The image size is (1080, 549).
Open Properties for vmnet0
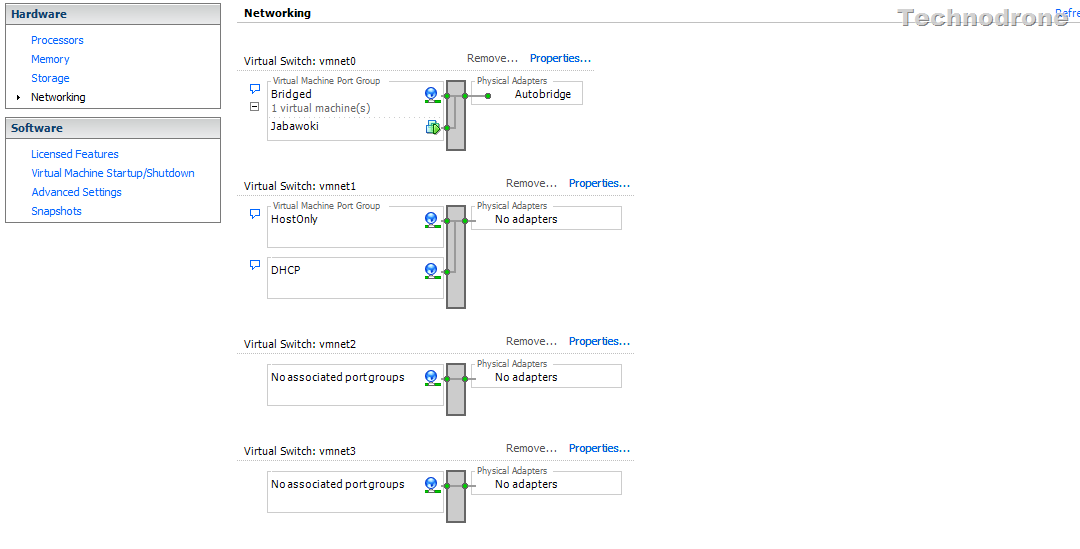(x=560, y=59)
